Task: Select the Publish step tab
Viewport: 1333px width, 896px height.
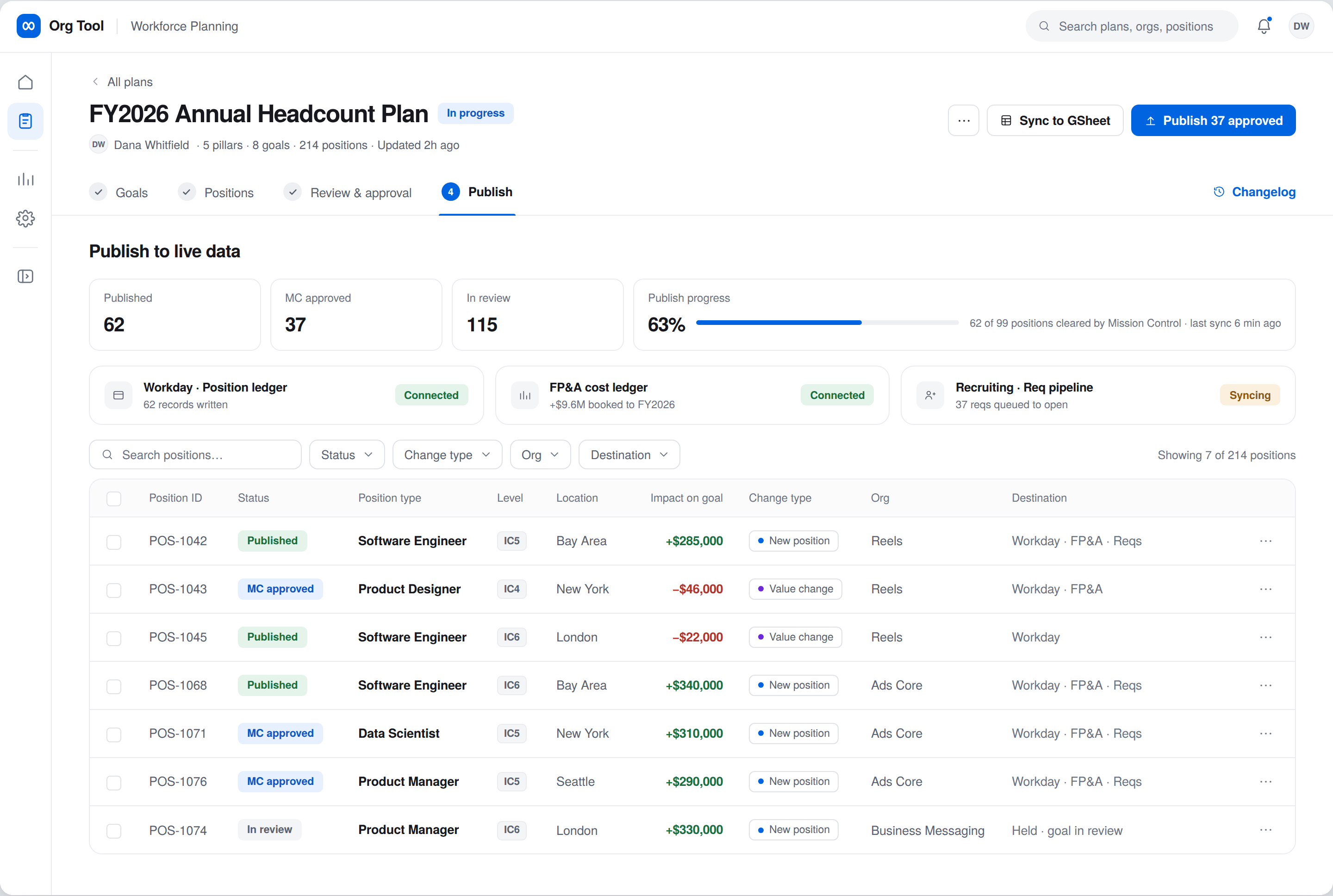Action: coord(477,192)
